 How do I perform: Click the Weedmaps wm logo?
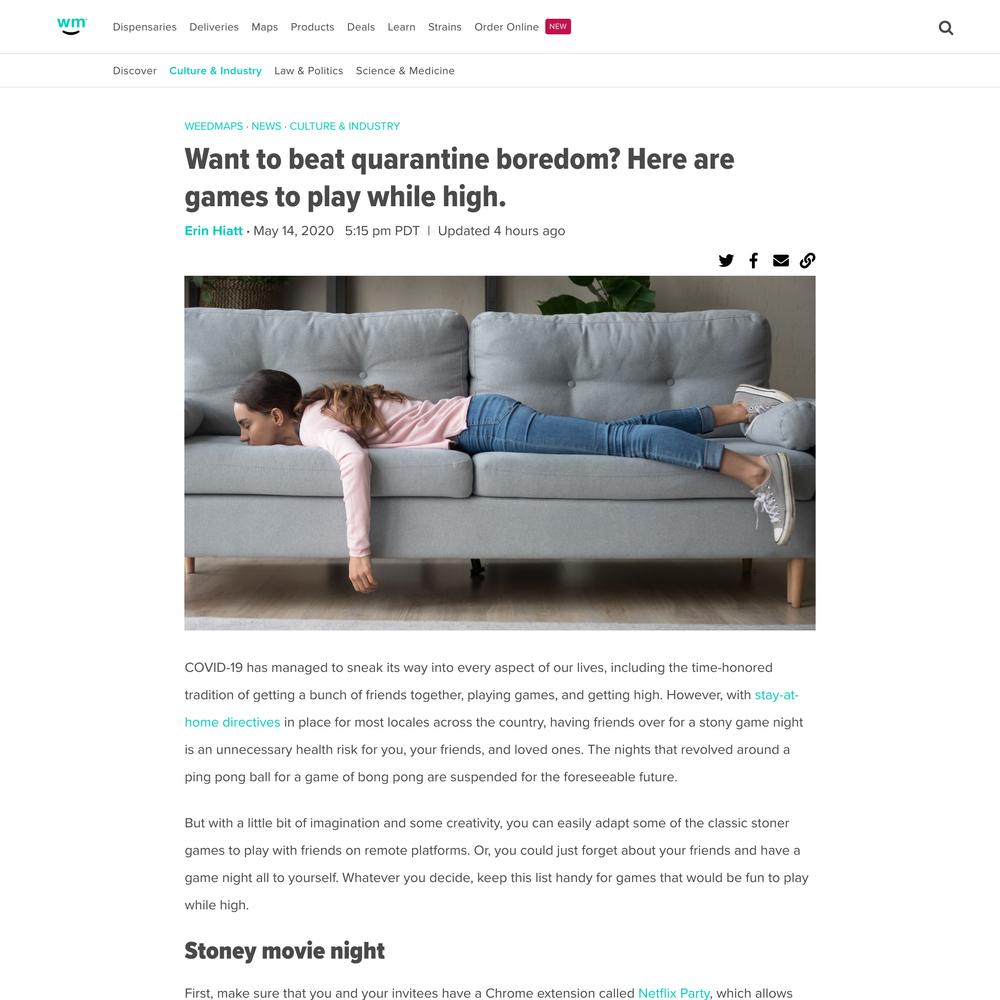click(x=71, y=26)
